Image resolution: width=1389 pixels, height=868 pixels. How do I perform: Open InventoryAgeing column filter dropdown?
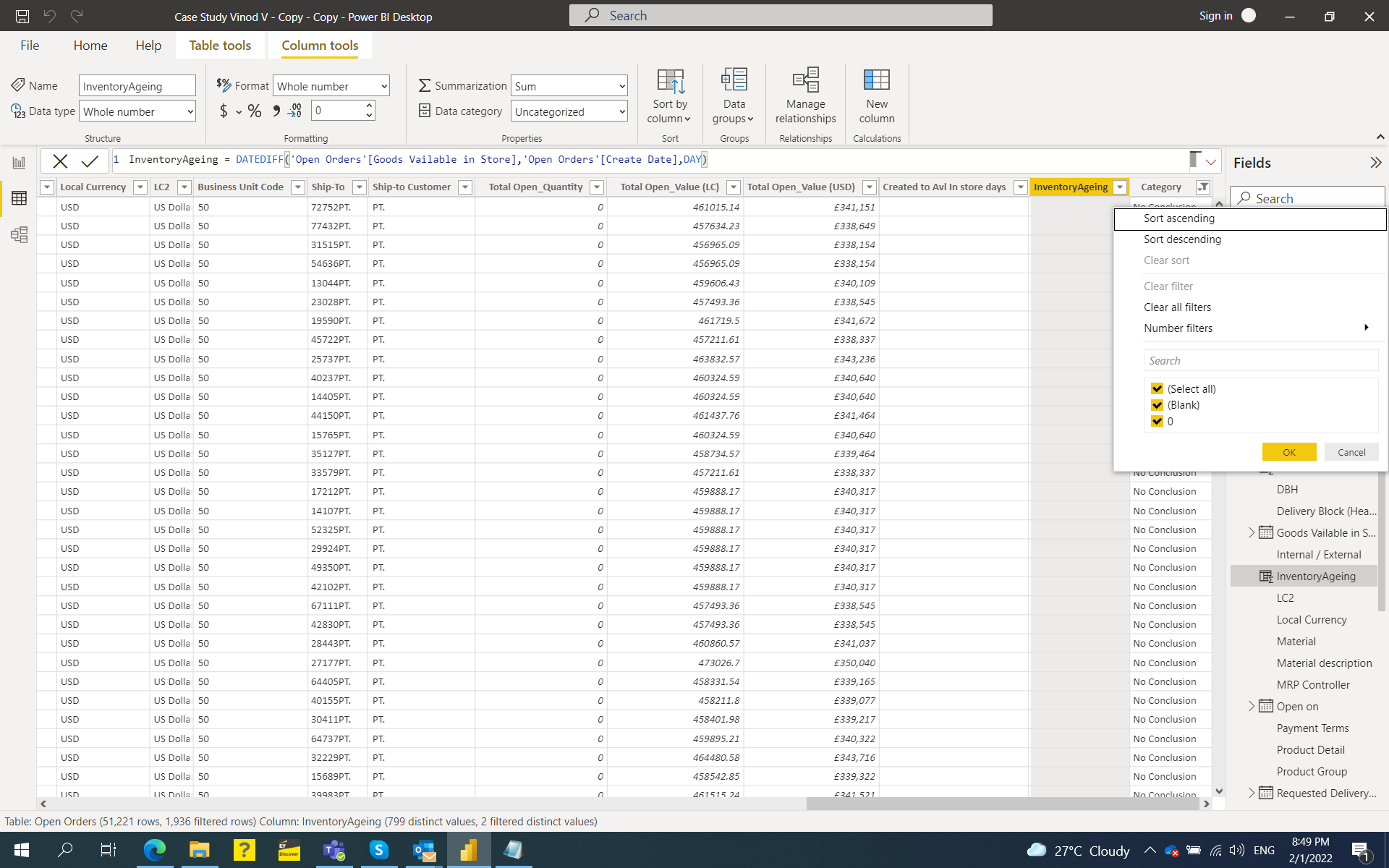pos(1120,187)
